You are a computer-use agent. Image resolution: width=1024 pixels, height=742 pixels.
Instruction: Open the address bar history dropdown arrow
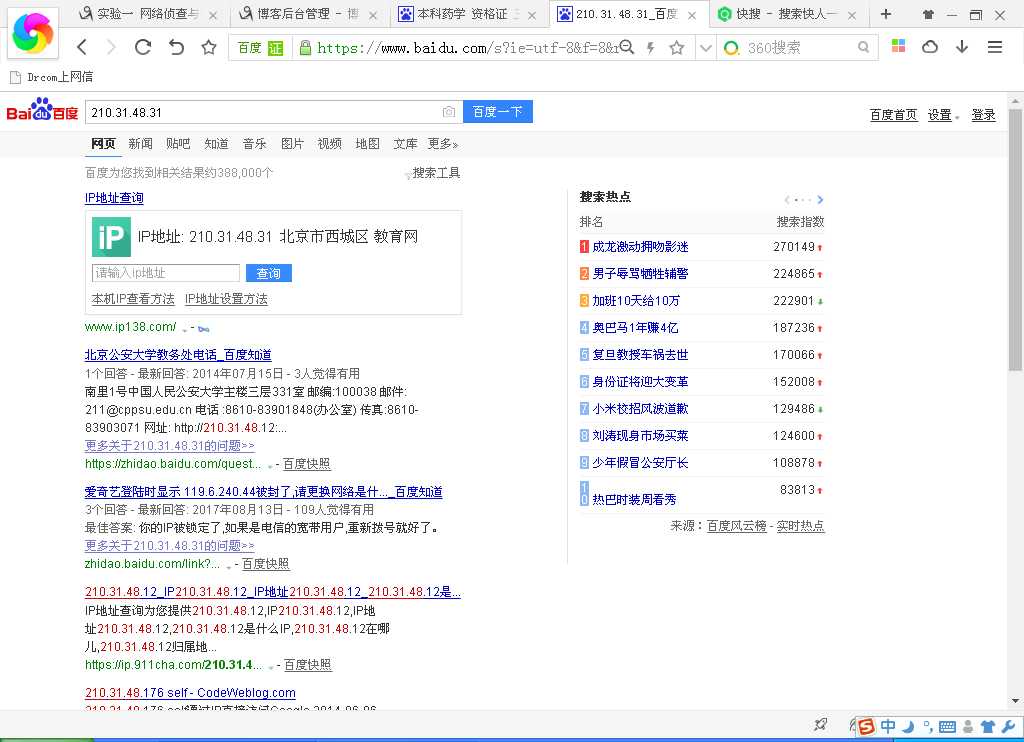point(705,48)
